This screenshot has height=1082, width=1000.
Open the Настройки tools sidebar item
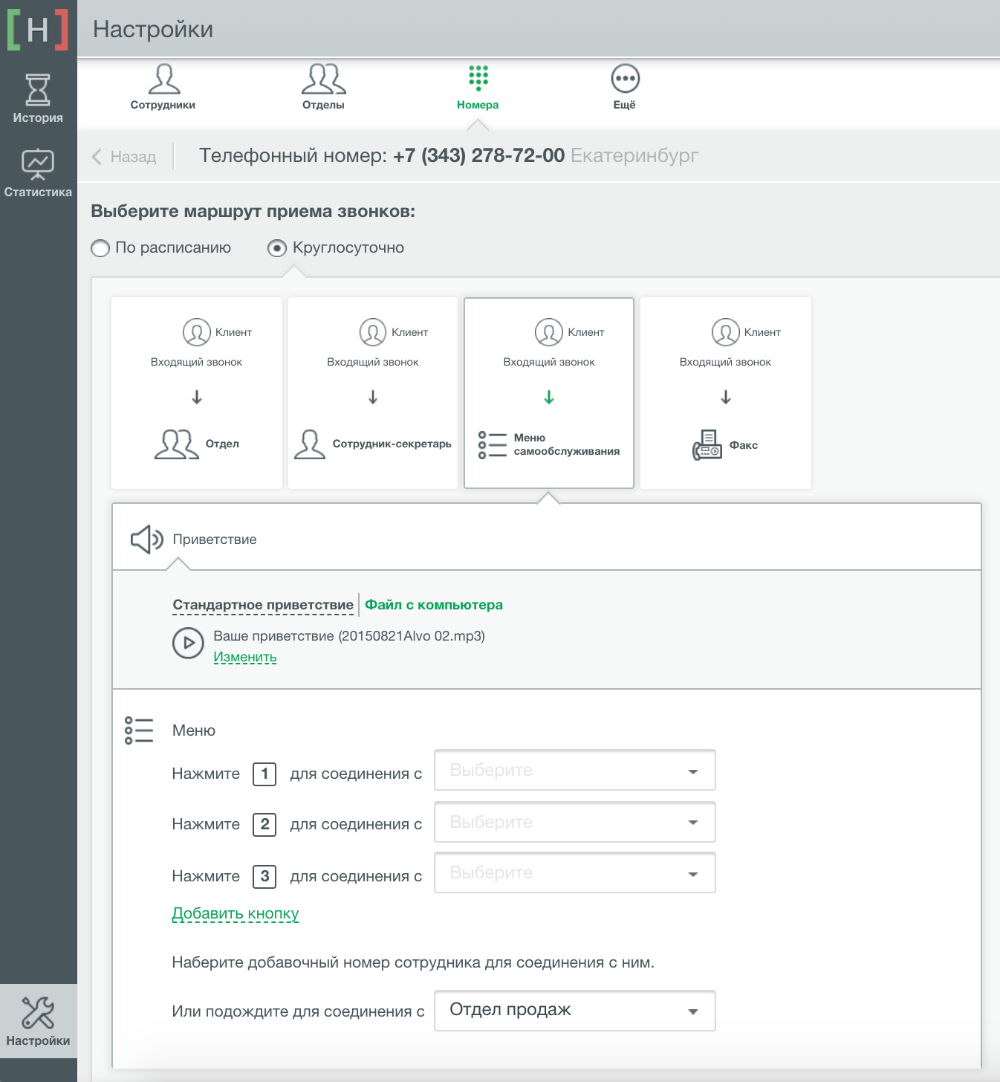38,1021
